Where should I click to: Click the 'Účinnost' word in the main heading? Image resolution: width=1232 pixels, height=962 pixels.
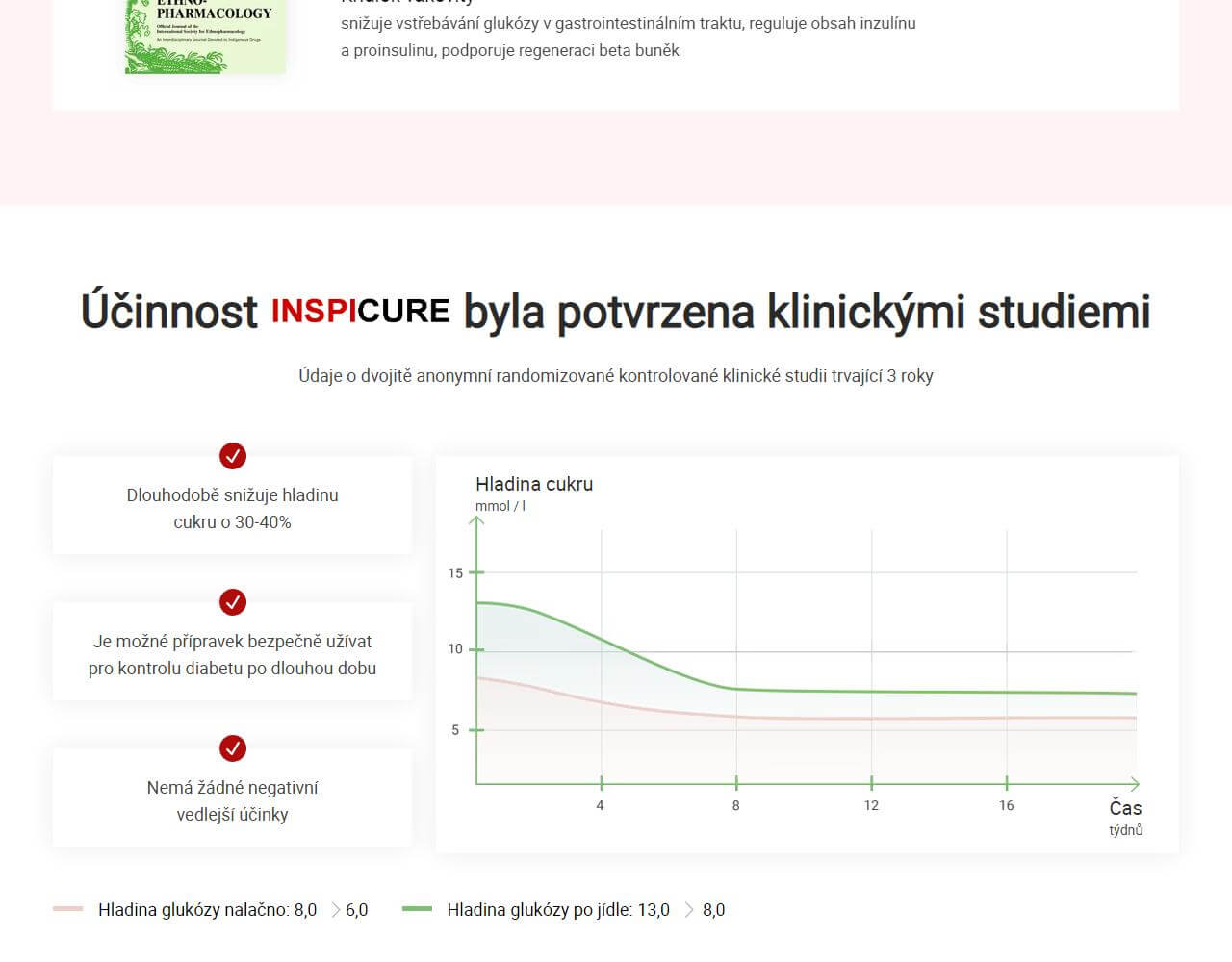(x=169, y=312)
